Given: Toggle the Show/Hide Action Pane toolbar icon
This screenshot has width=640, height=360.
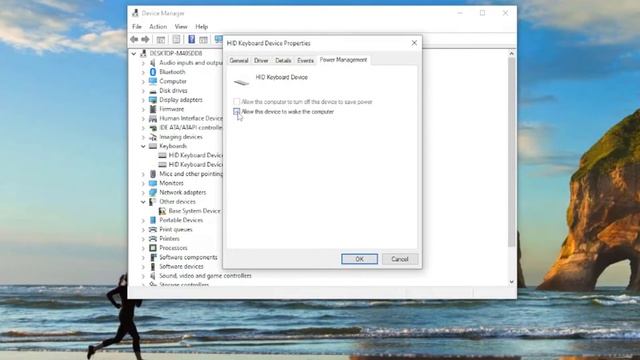Looking at the screenshot, I should [203, 40].
